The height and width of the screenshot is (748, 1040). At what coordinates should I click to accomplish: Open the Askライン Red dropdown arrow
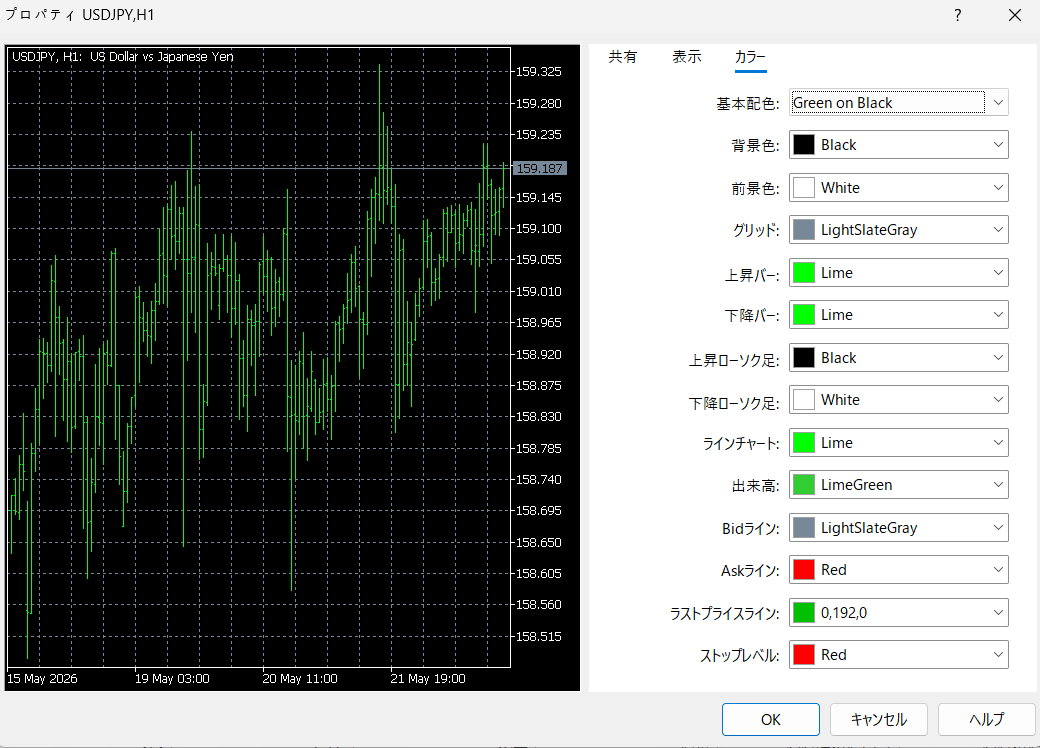(998, 570)
